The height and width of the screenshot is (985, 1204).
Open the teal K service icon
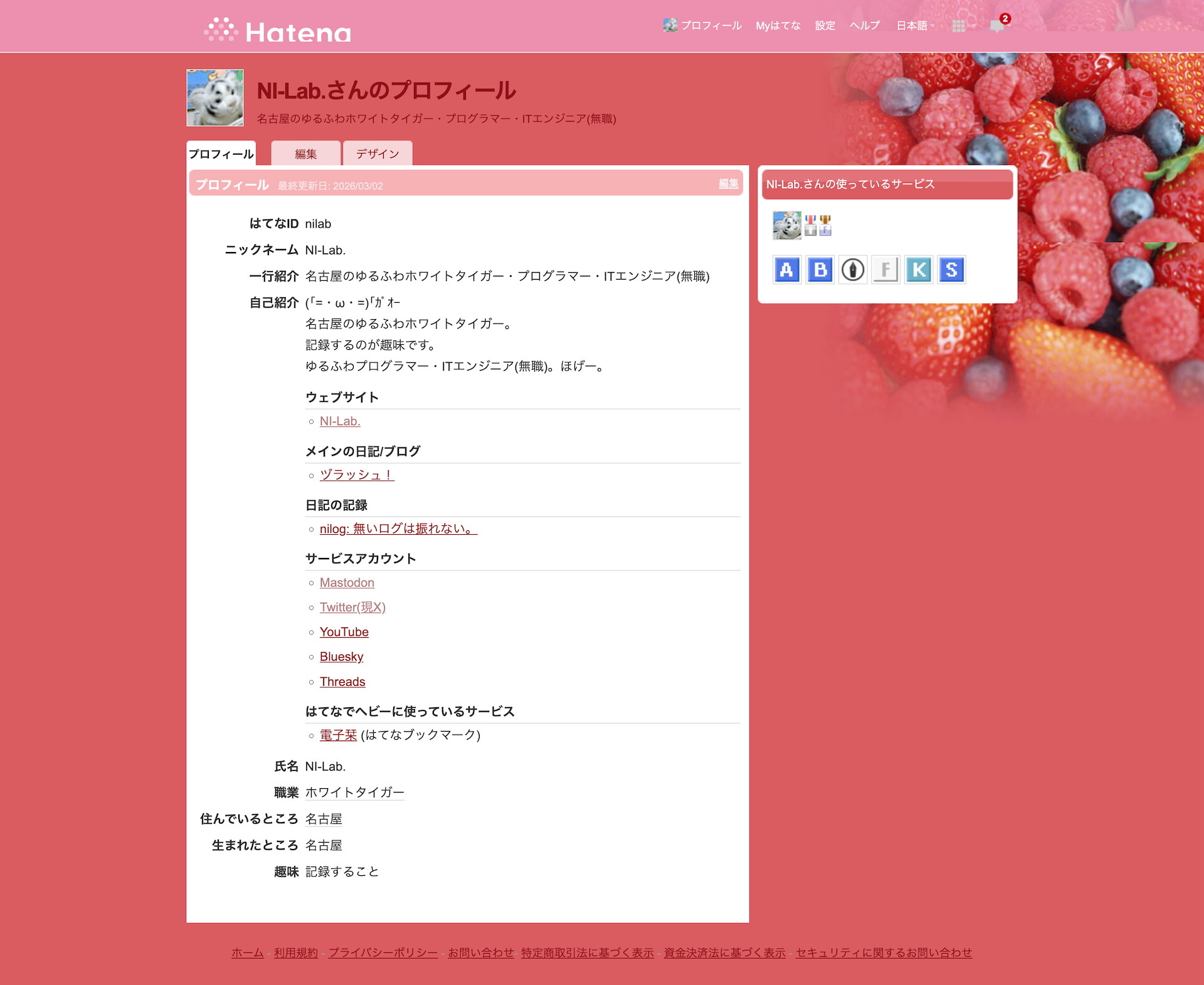click(x=919, y=270)
